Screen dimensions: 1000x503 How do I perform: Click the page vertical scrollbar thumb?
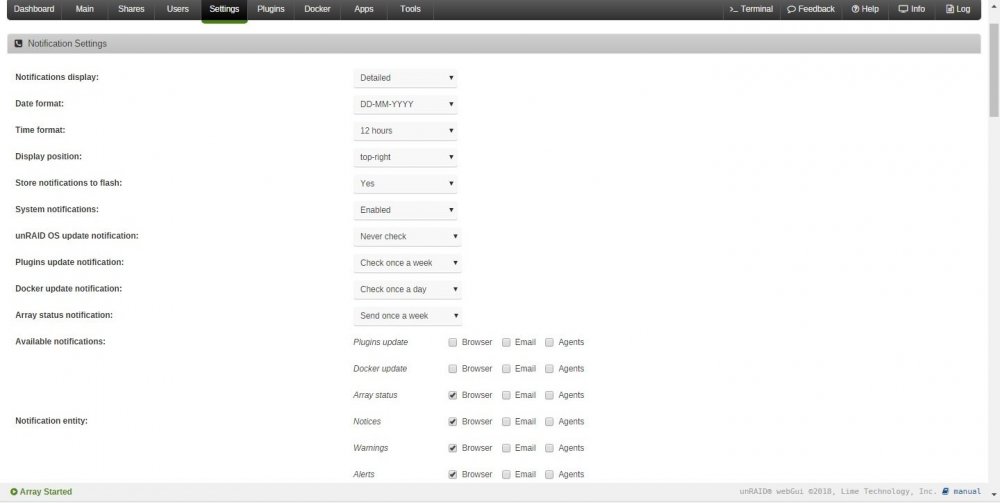click(x=994, y=69)
